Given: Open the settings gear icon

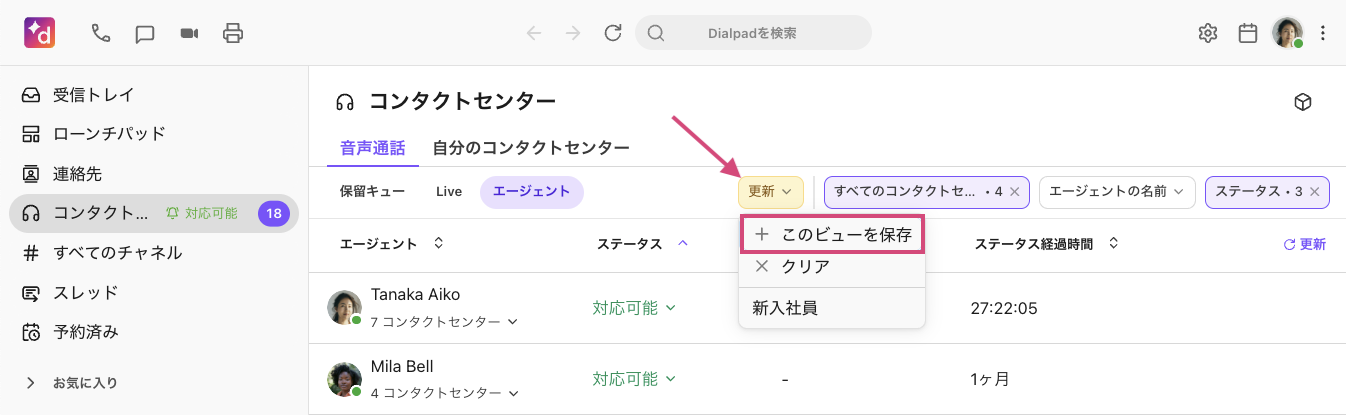Looking at the screenshot, I should (1207, 33).
